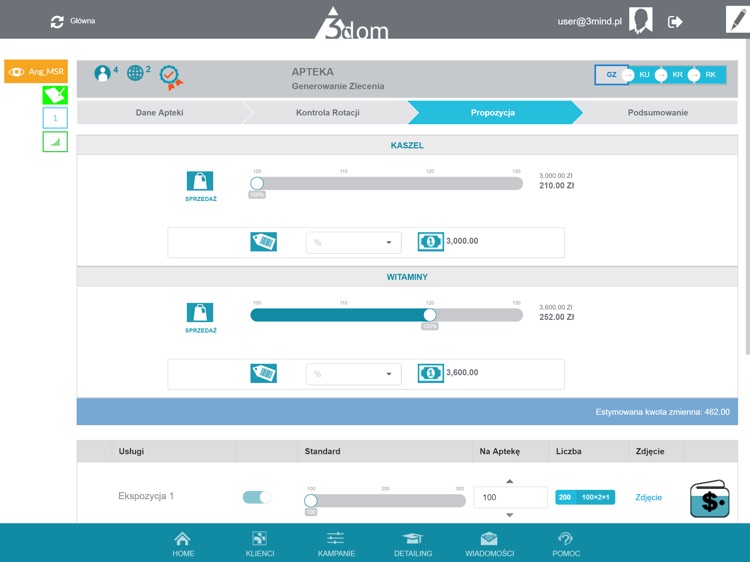Click the Główna refresh icon

pyautogui.click(x=57, y=22)
